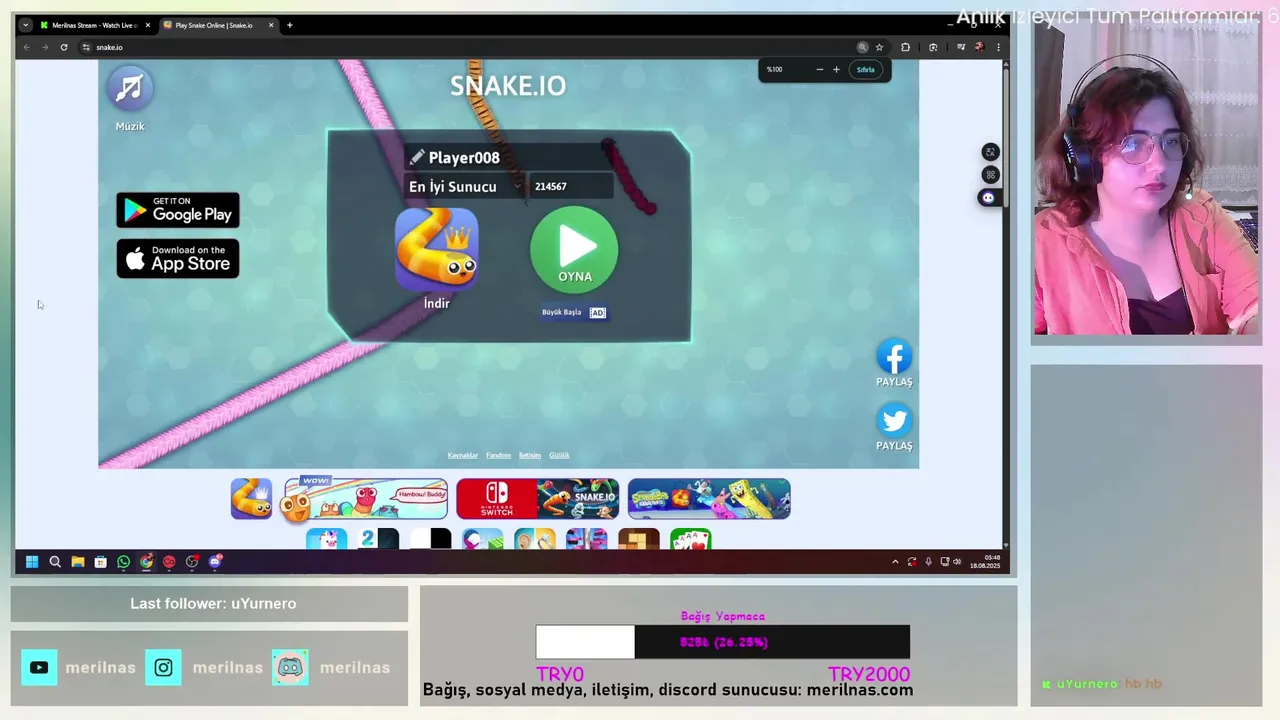Image resolution: width=1280 pixels, height=720 pixels.
Task: Switch to the Play Snake Online tab
Action: point(218,25)
